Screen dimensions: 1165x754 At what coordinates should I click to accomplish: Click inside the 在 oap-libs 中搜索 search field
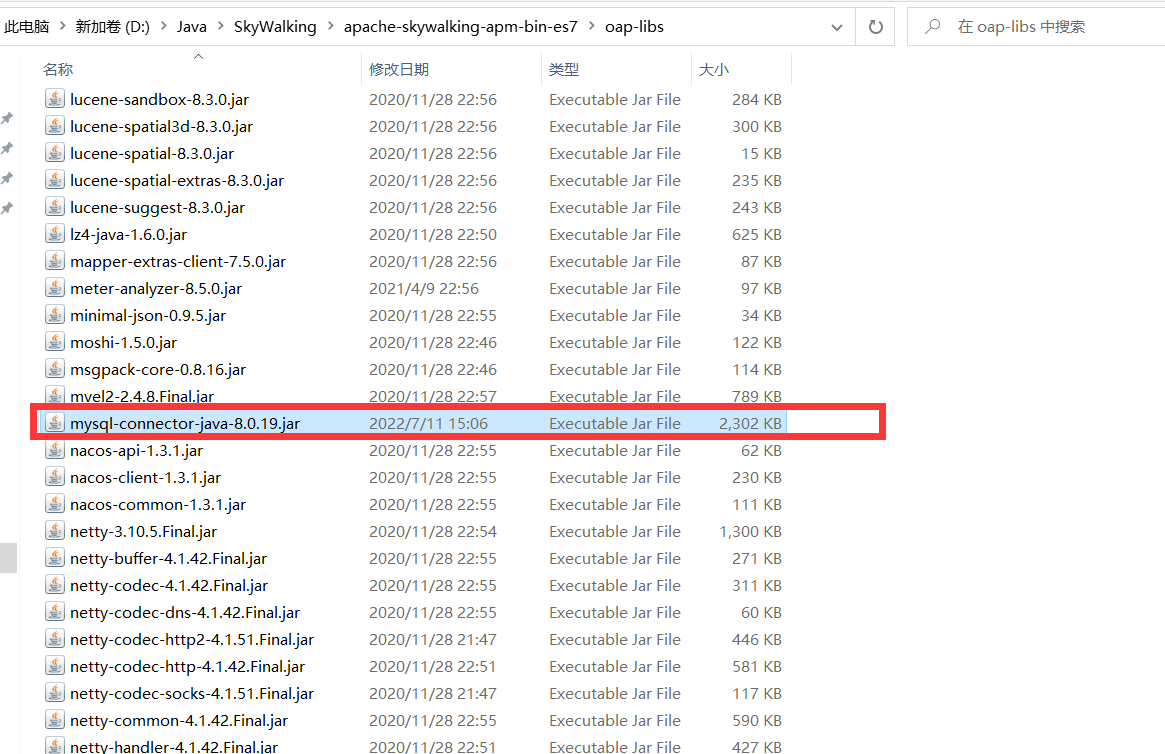click(1040, 27)
